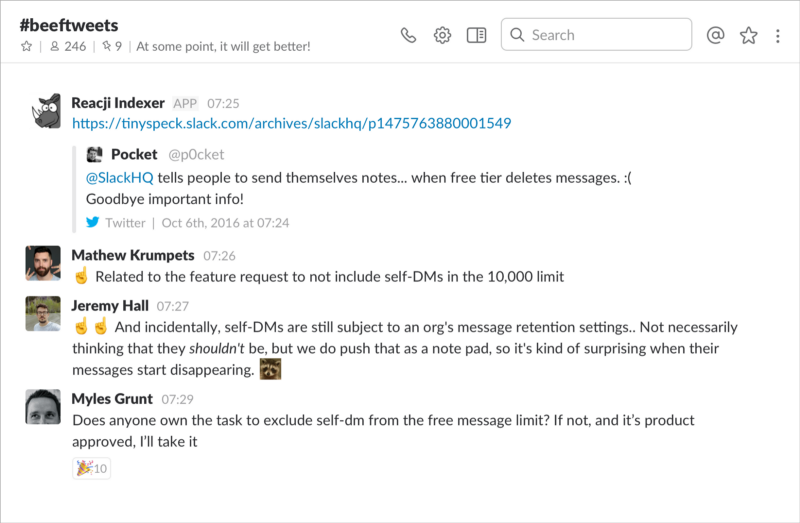Click the Pocket tweet author avatar
The height and width of the screenshot is (523, 800).
[x=94, y=154]
